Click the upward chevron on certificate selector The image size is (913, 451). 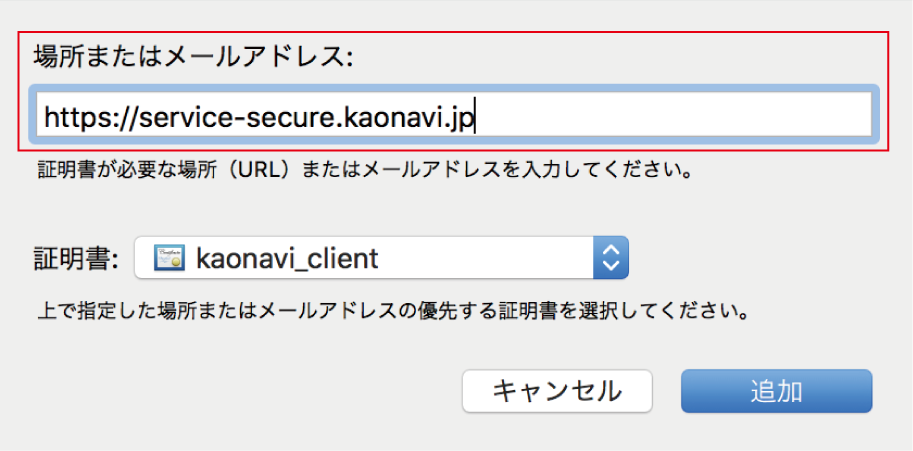point(610,249)
